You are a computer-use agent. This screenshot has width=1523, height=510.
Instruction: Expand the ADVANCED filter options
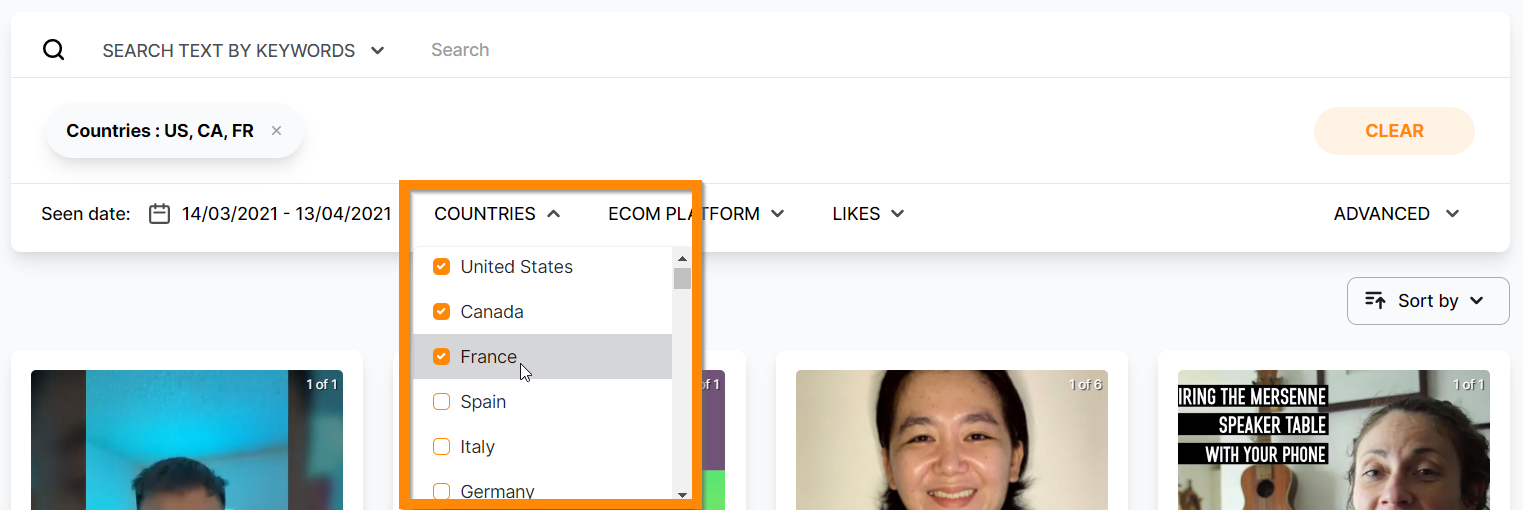point(1397,214)
